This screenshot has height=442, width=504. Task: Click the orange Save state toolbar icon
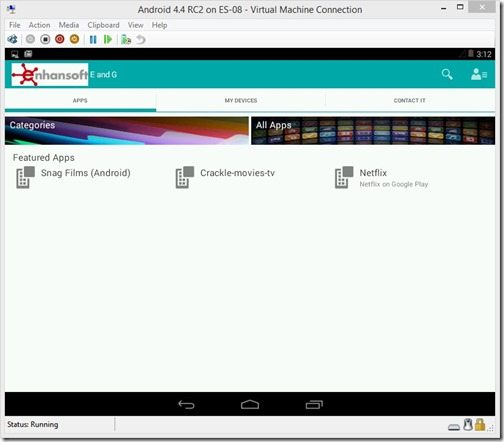[x=74, y=39]
